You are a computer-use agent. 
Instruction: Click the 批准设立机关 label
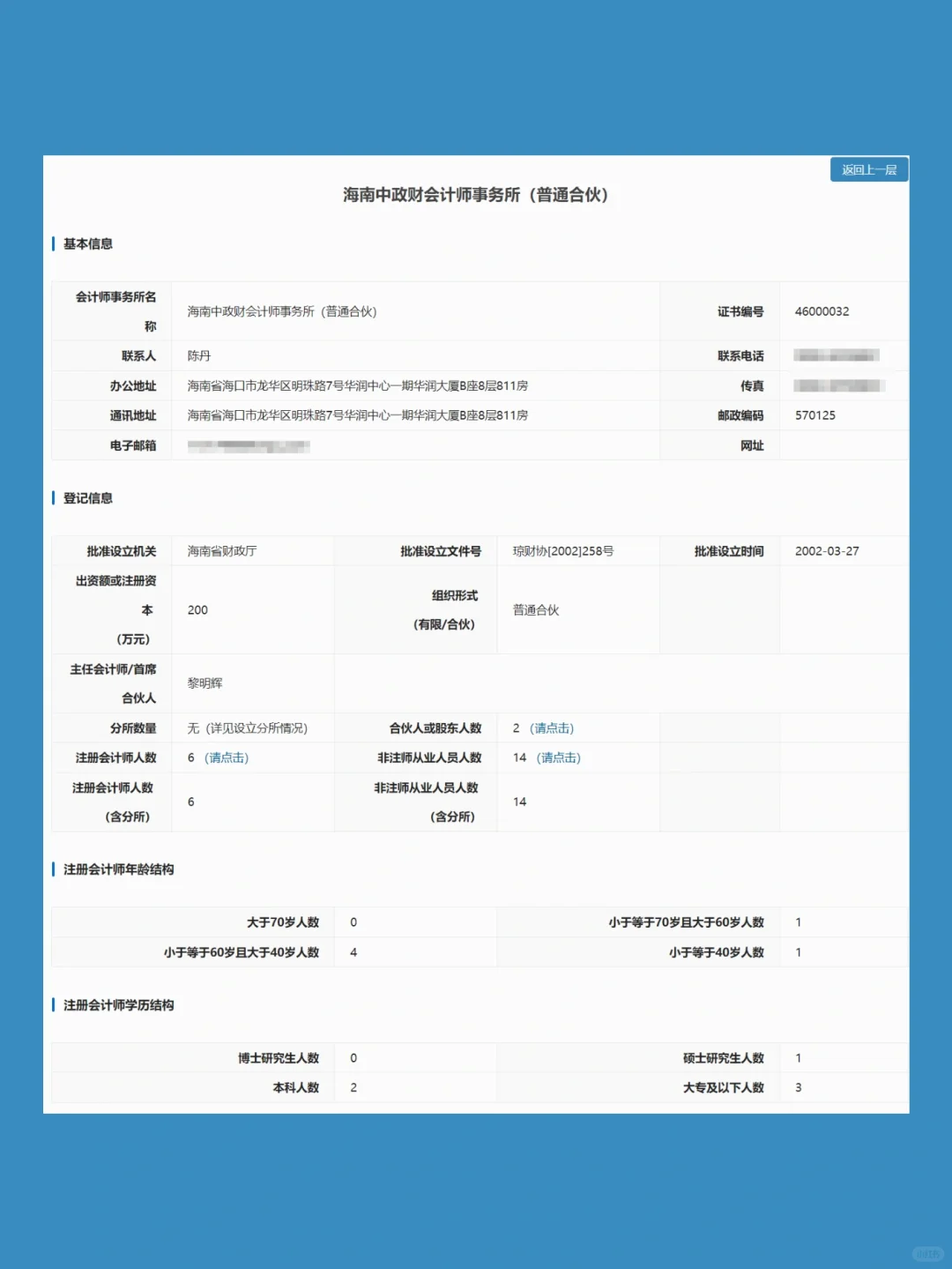pyautogui.click(x=122, y=551)
